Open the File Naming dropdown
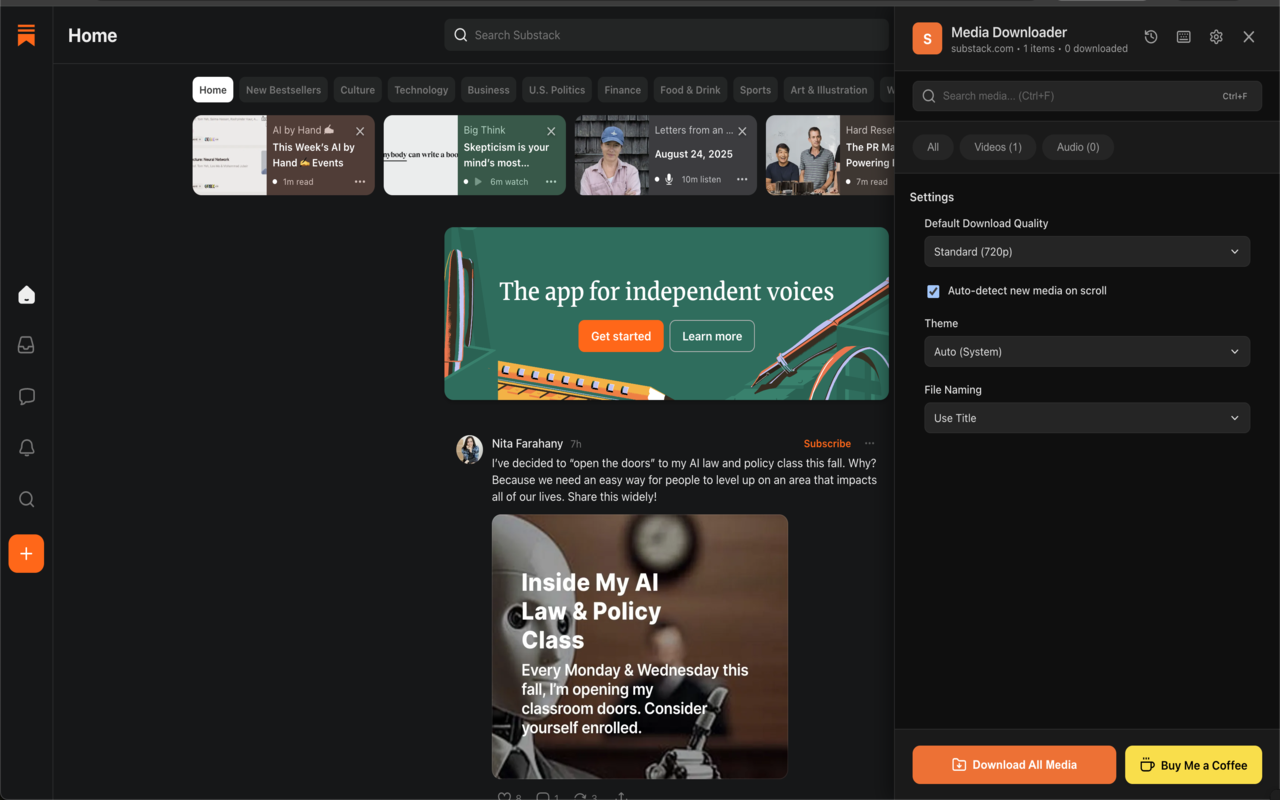The image size is (1280, 800). pos(1087,418)
